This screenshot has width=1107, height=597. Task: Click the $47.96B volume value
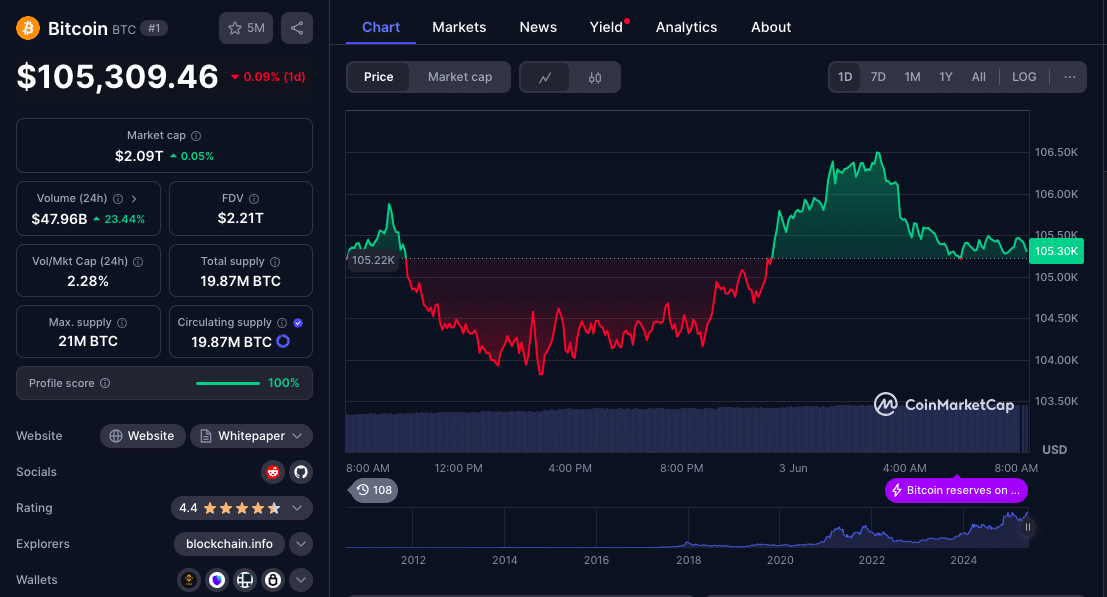tap(59, 219)
